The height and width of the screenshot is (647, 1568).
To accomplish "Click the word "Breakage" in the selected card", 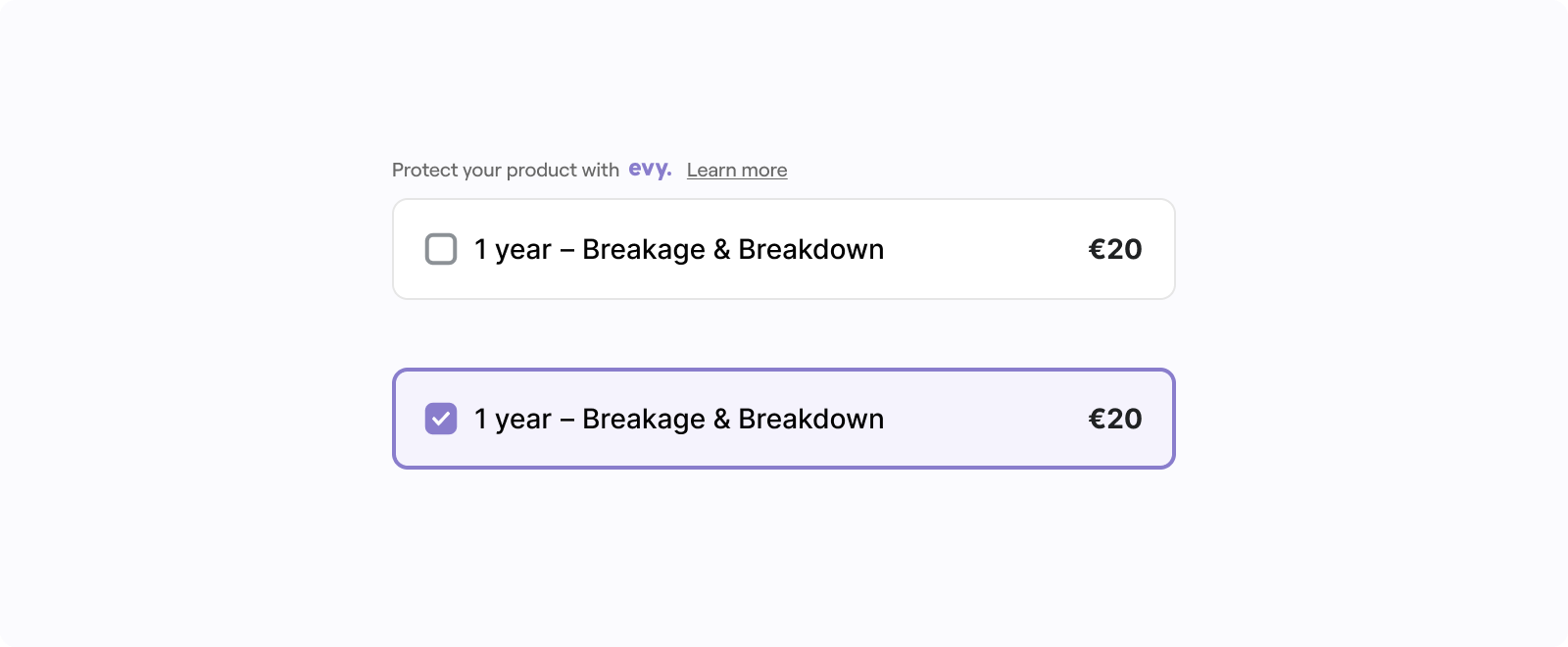I will point(644,419).
